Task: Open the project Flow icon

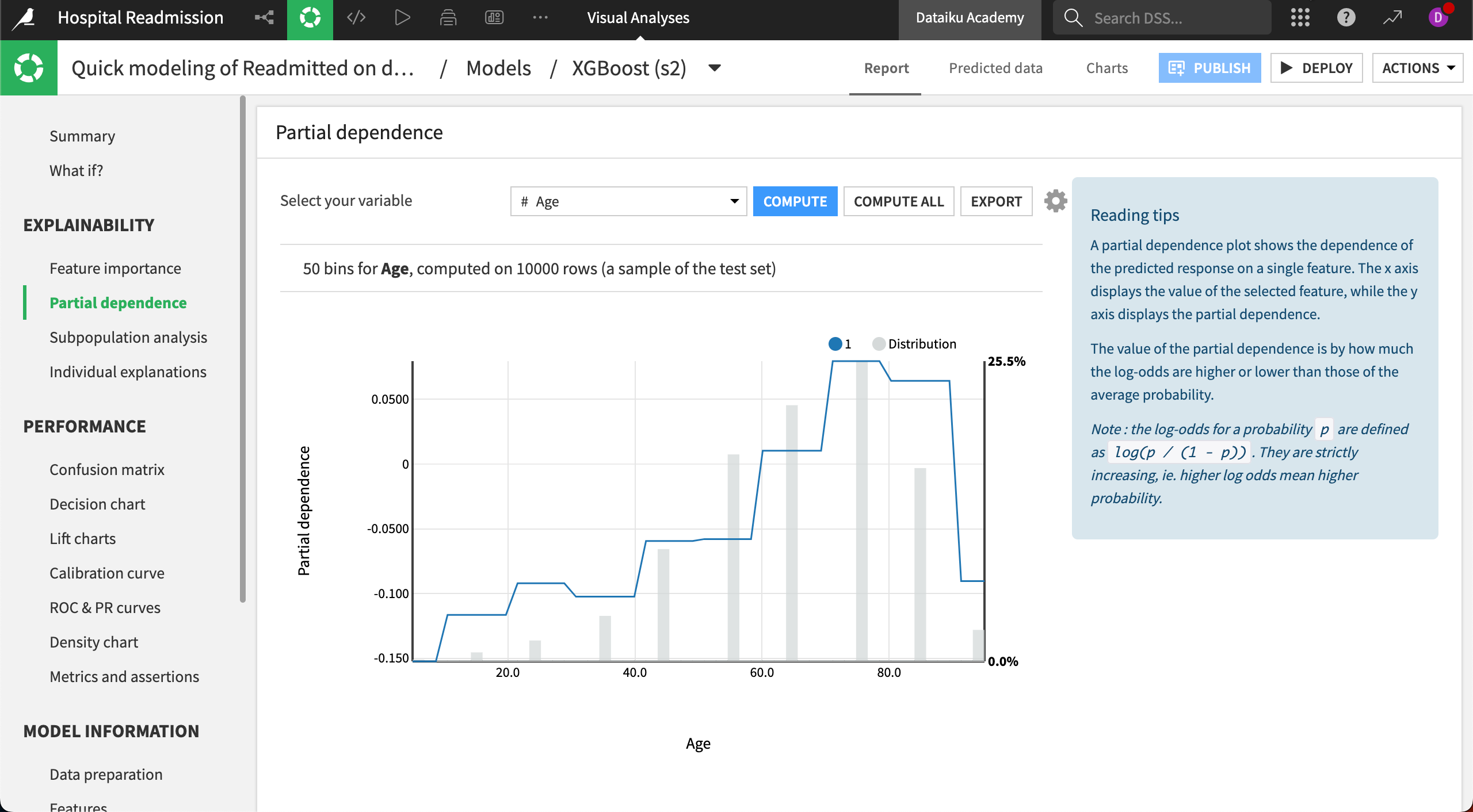Action: tap(264, 17)
